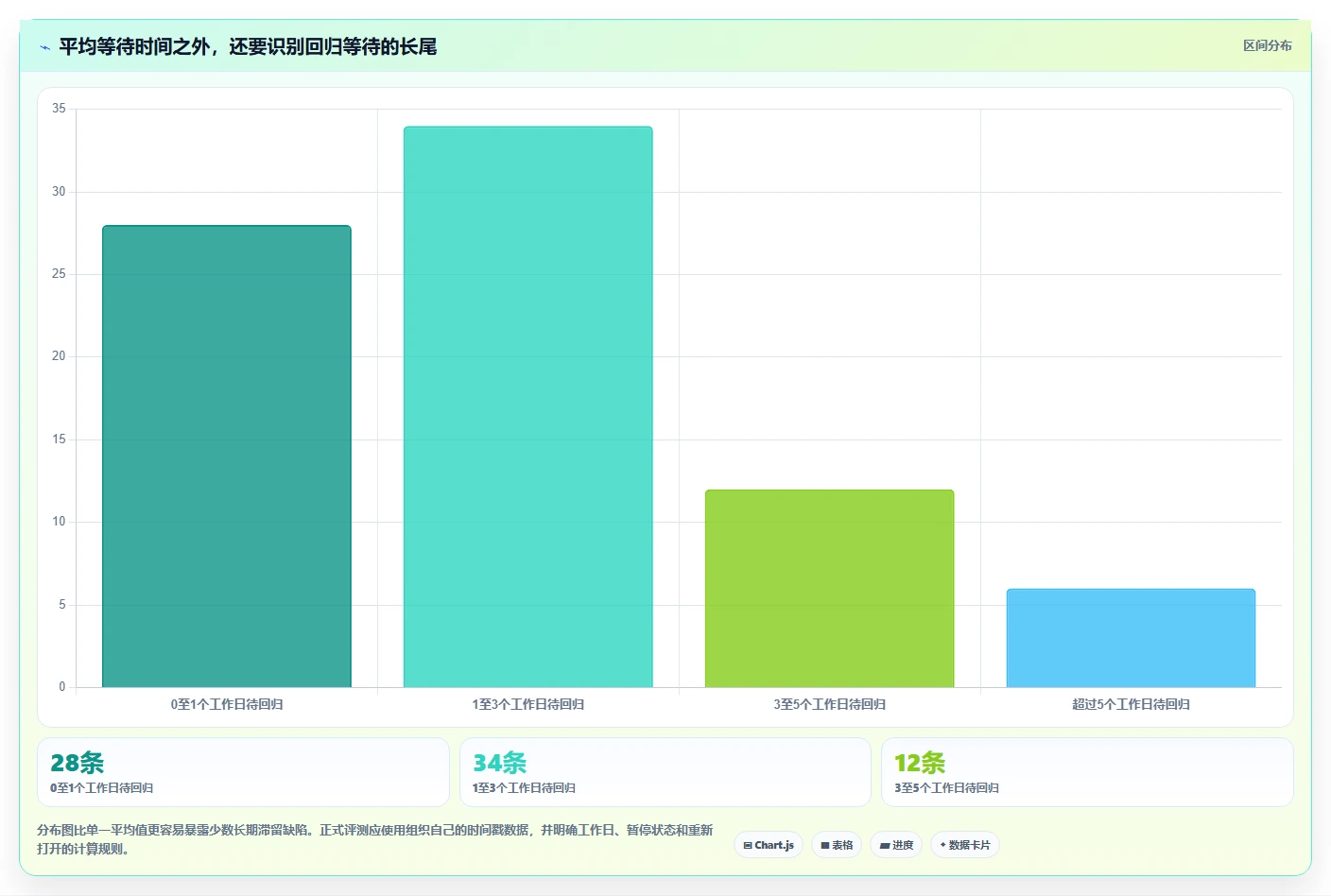The height and width of the screenshot is (896, 1331).
Task: Click the y-axis tick value 5
Action: point(62,605)
